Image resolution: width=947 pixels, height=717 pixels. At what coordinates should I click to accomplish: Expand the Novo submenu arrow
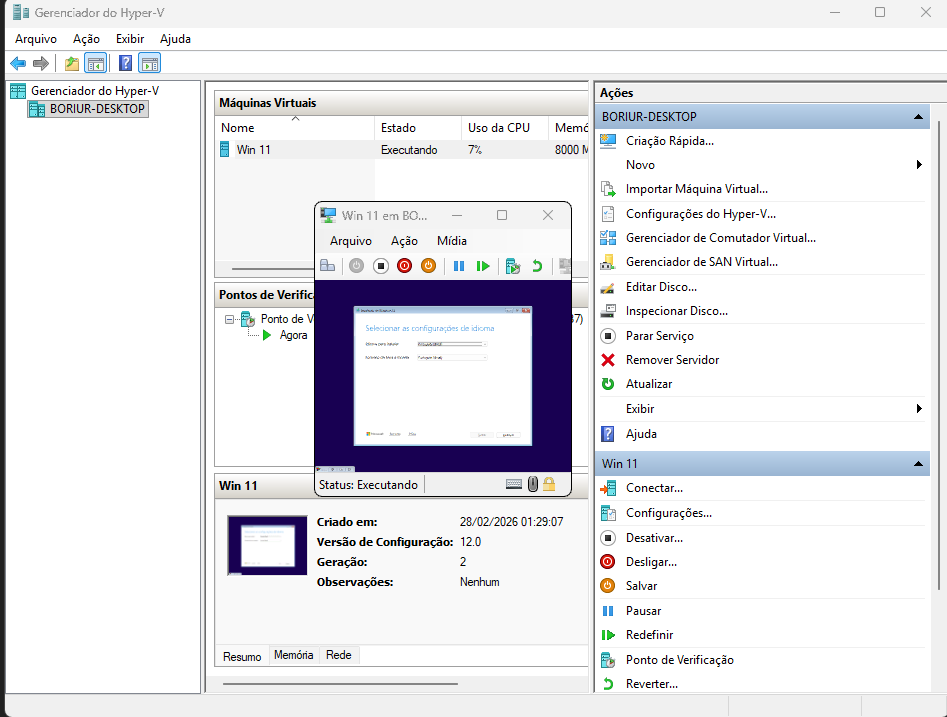[919, 164]
